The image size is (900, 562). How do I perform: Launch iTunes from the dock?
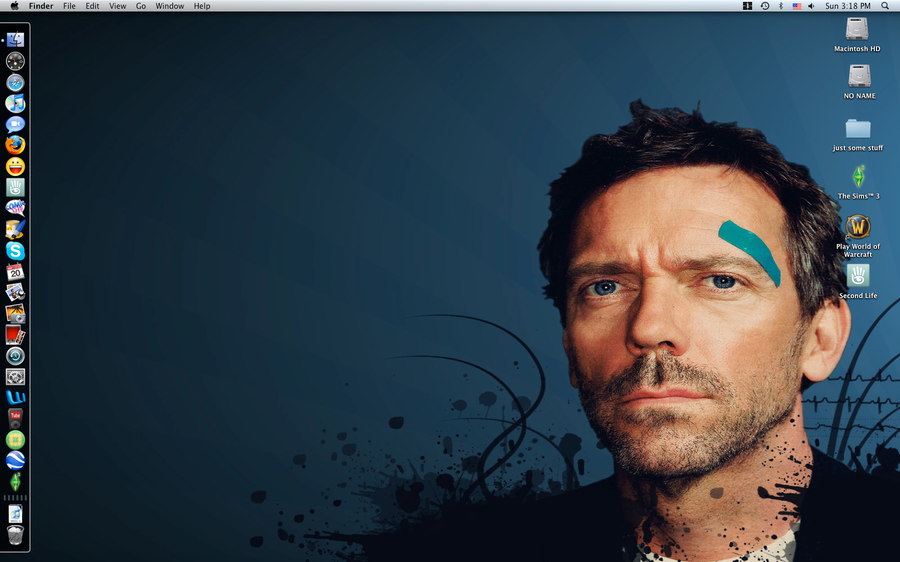pyautogui.click(x=15, y=103)
